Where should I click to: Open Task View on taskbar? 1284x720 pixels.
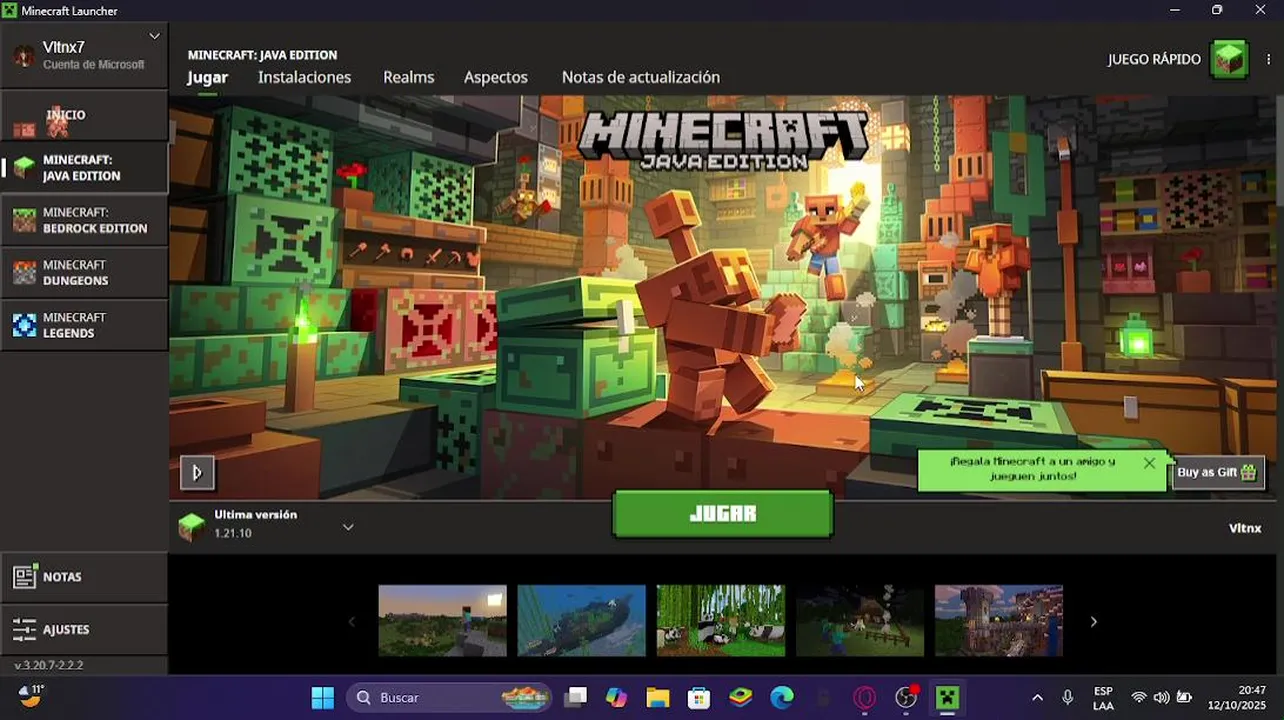coord(575,697)
